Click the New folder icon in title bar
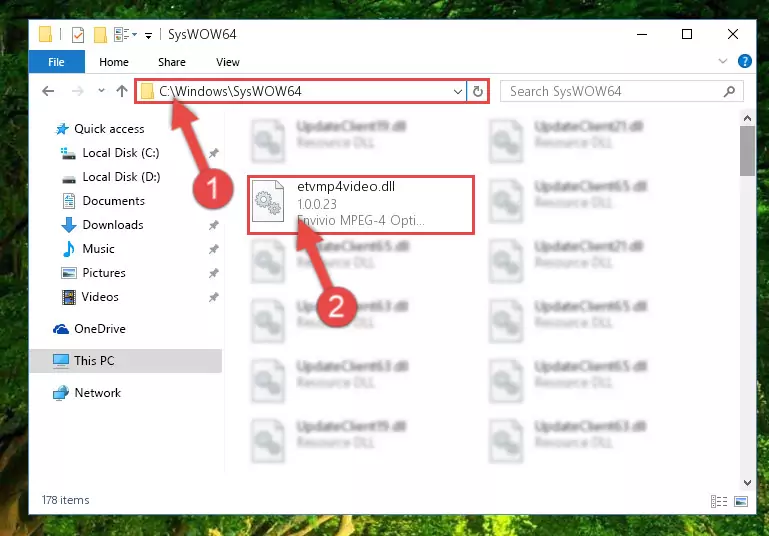This screenshot has height=536, width=769. click(100, 35)
